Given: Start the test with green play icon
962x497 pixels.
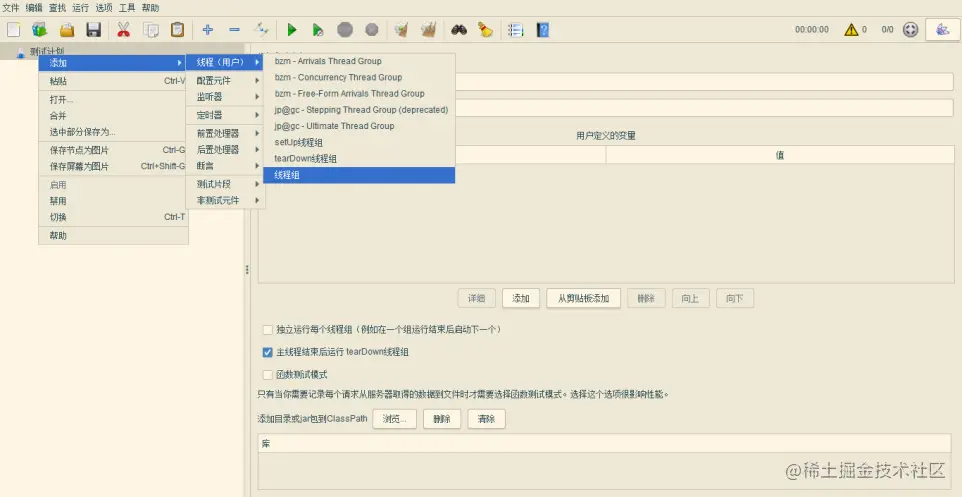Looking at the screenshot, I should pos(291,29).
